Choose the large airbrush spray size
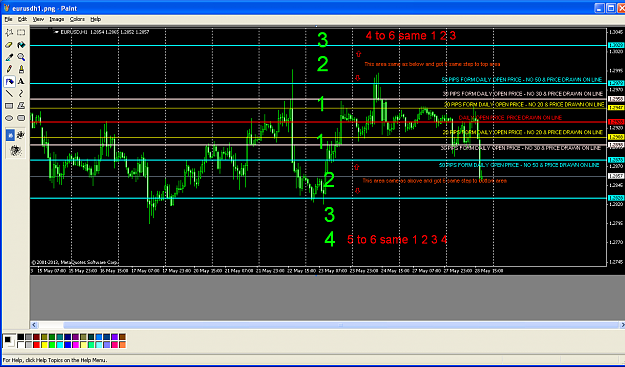Image resolution: width=625 pixels, height=367 pixels. (16, 150)
